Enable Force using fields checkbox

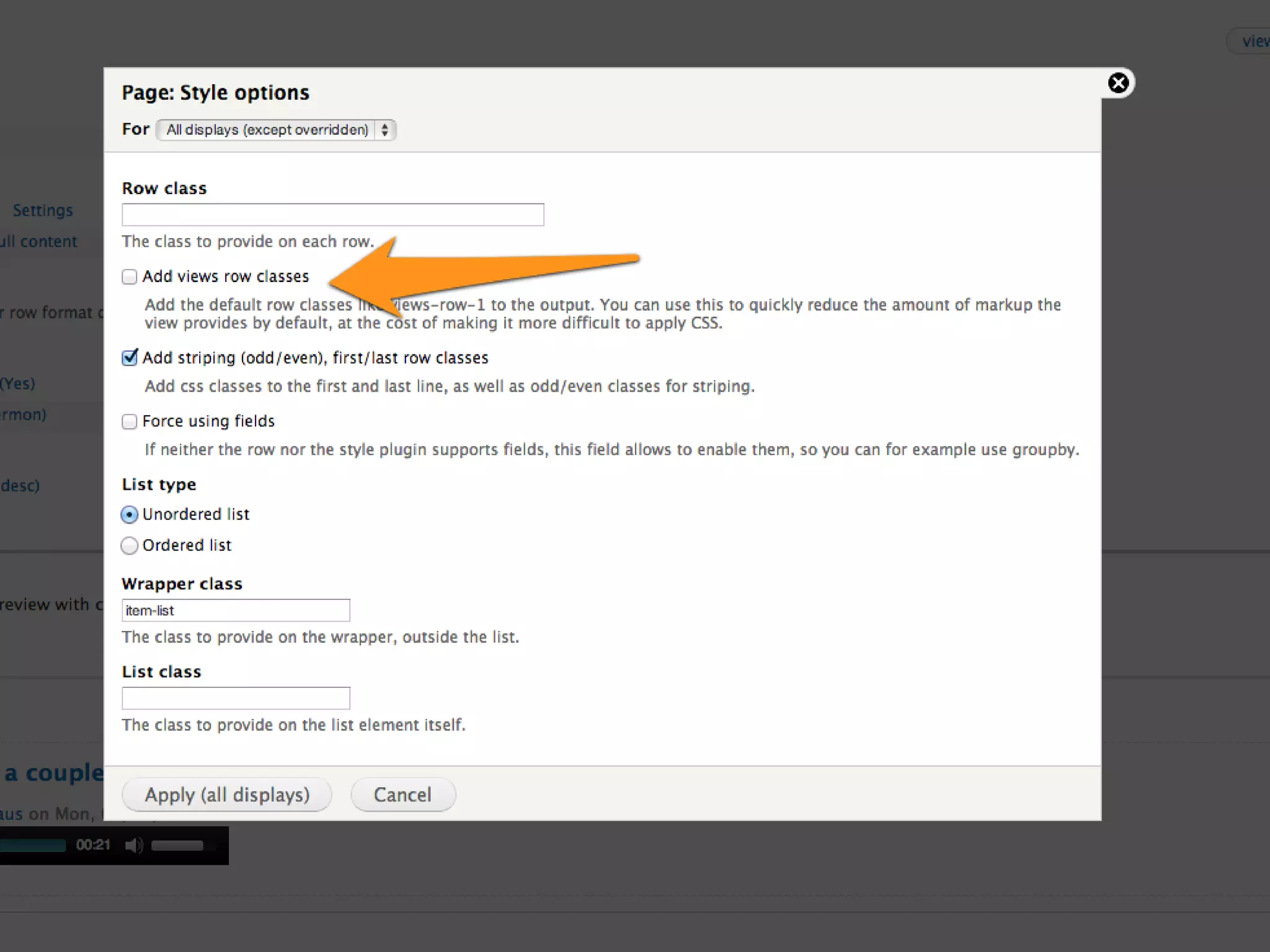129,421
